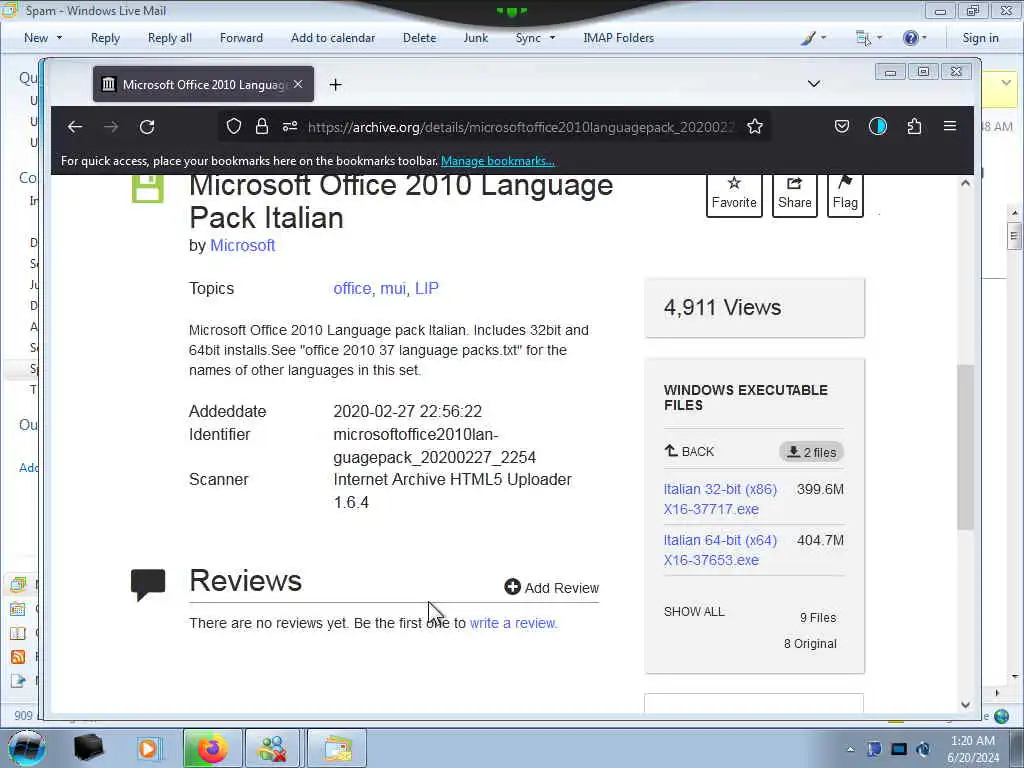Screen dimensions: 1024x768
Task: Open Live Mail Feeds RSS sidebar icon
Action: tap(18, 656)
